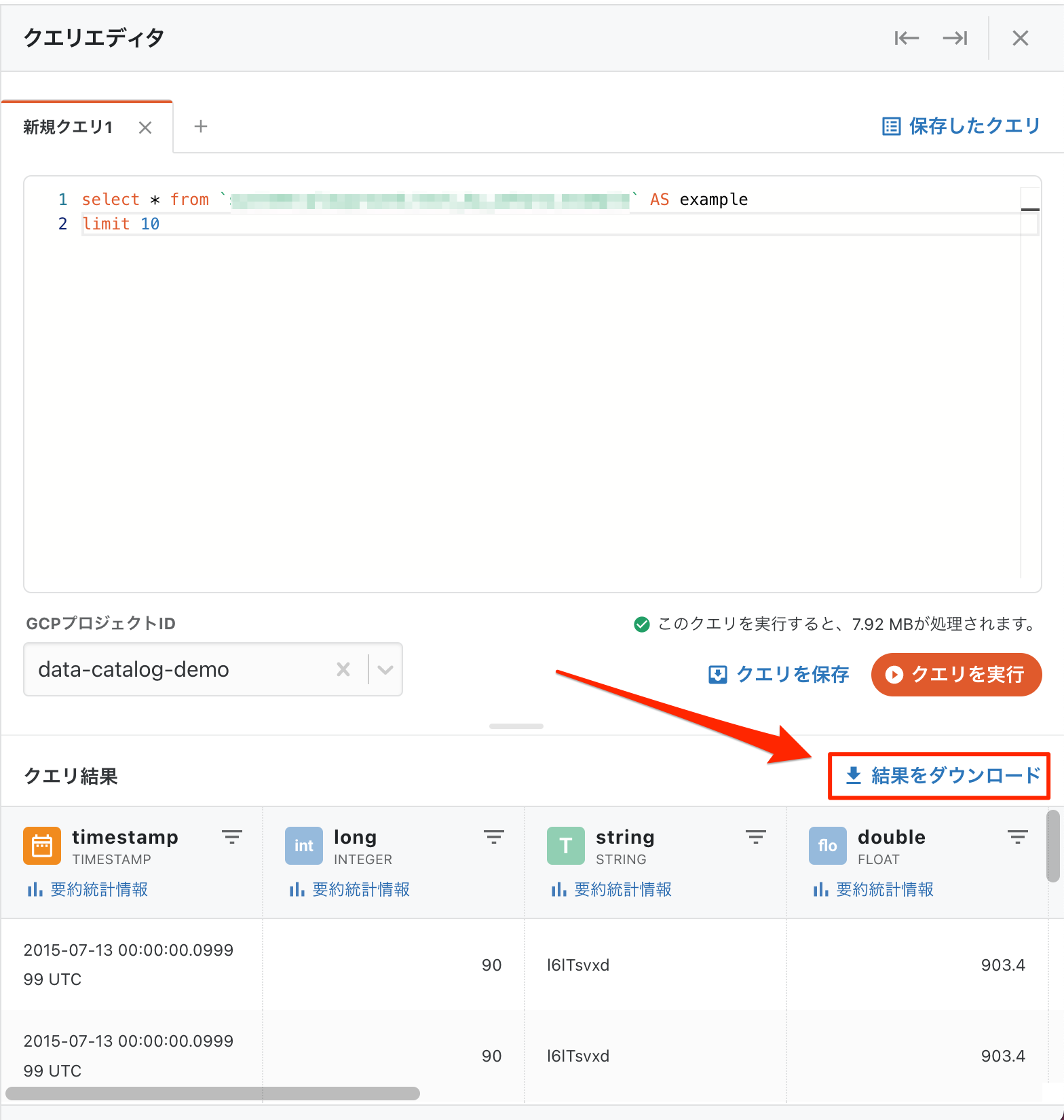Click the flo type icon for double
Image resolution: width=1064 pixels, height=1120 pixels.
point(828,846)
